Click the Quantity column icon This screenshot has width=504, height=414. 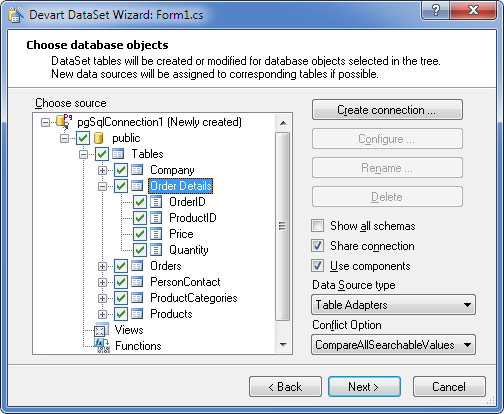pyautogui.click(x=156, y=250)
